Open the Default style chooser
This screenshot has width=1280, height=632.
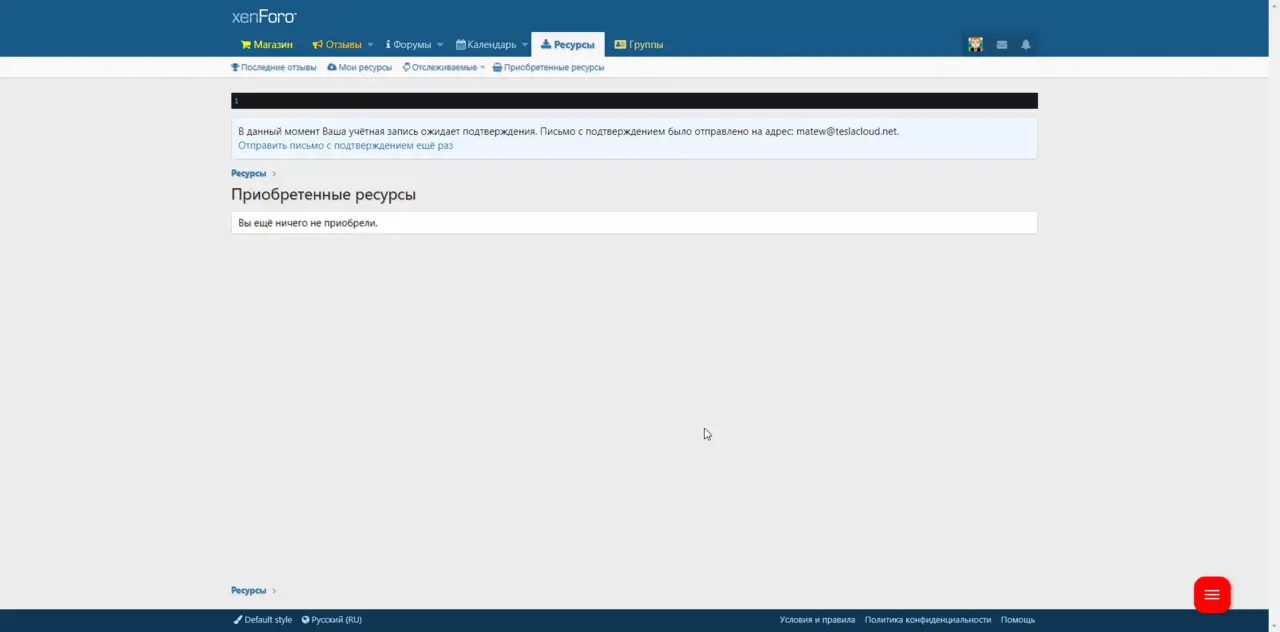pos(263,620)
